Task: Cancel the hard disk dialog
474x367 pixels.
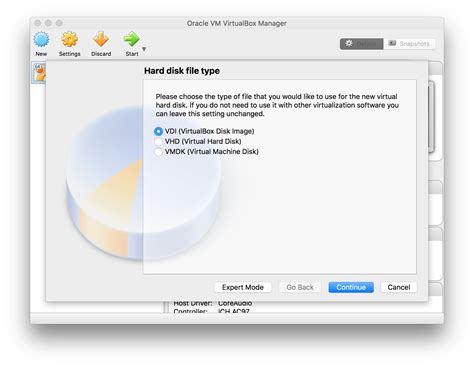Action: click(399, 287)
